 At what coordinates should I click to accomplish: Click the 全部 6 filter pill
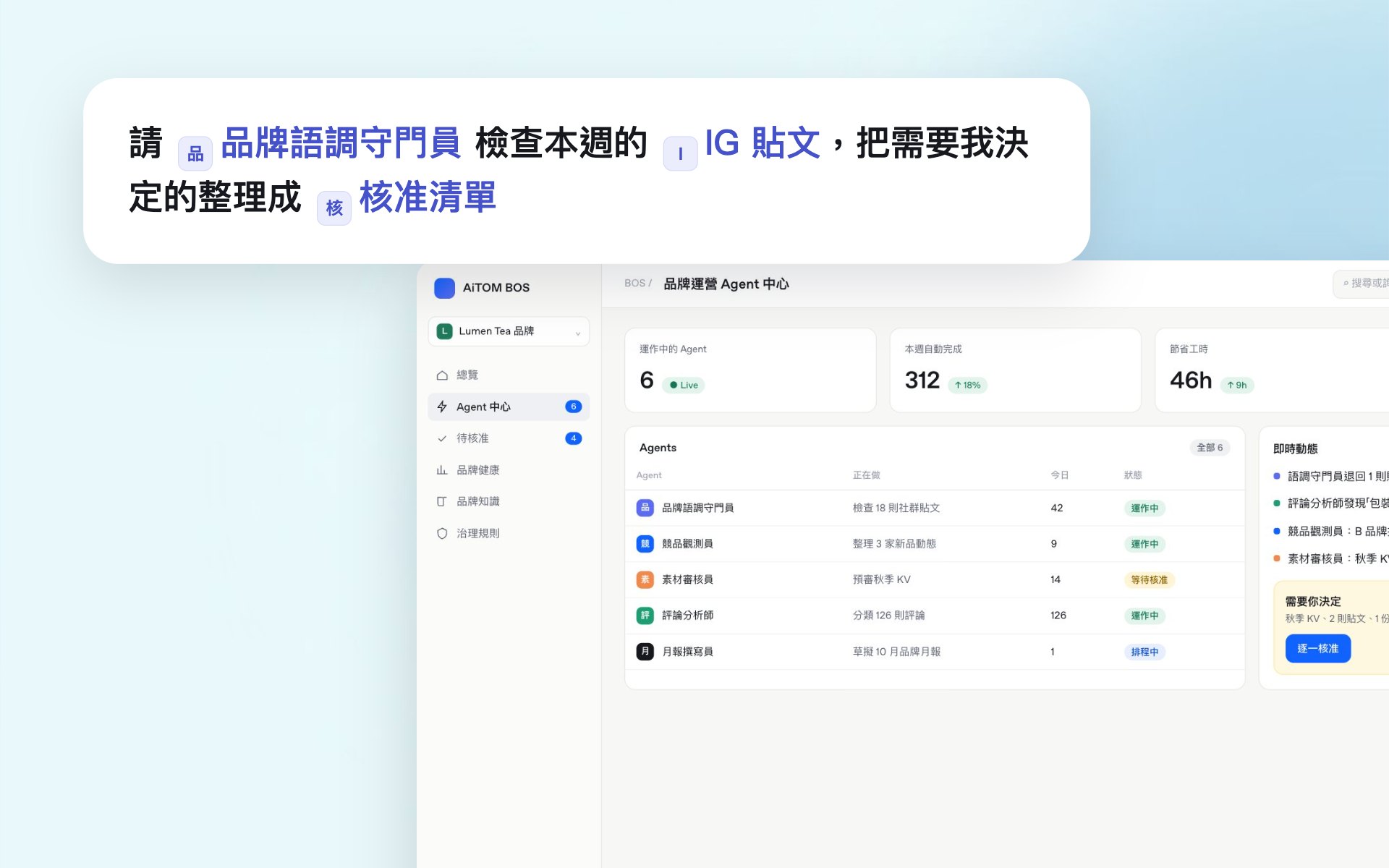point(1210,448)
